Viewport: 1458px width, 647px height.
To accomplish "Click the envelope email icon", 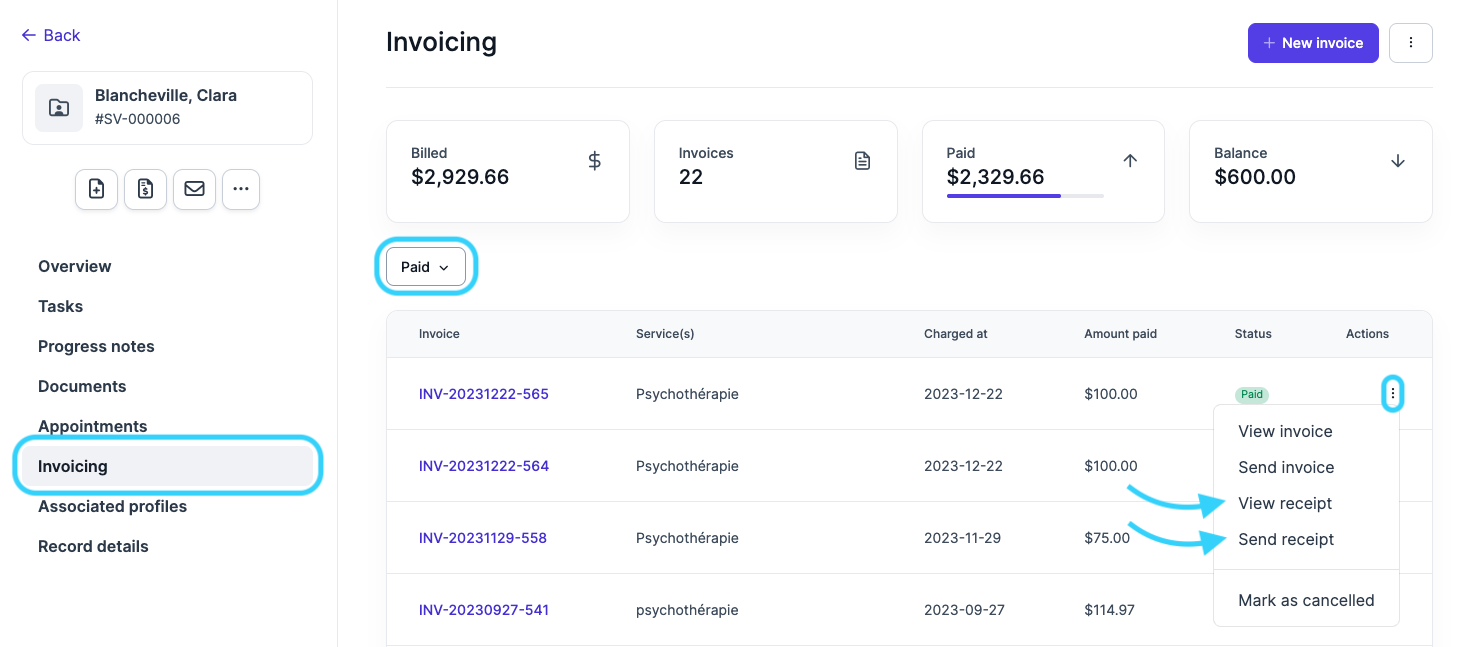I will pyautogui.click(x=194, y=189).
